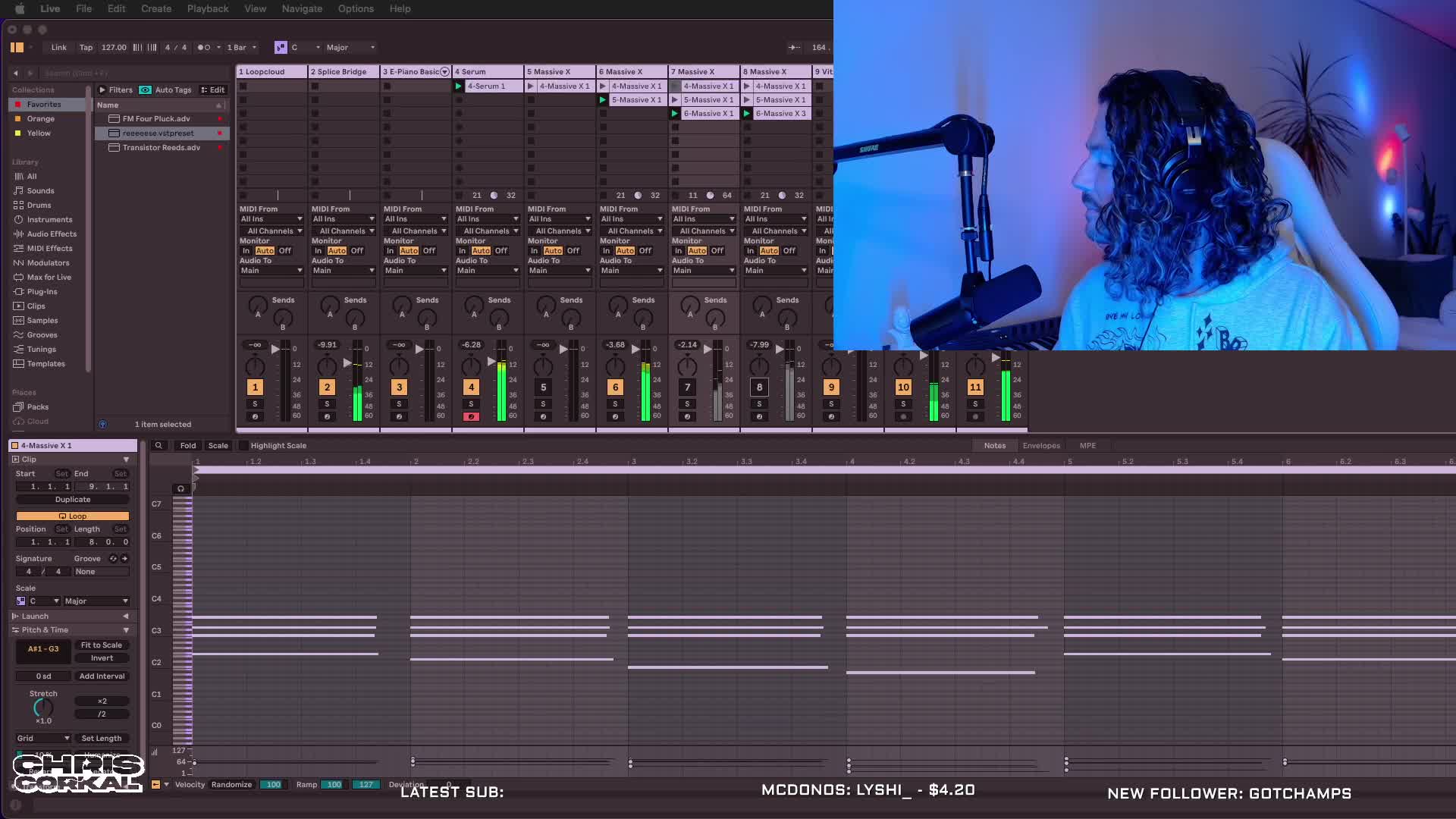This screenshot has width=1456, height=819.
Task: Go back in browser history
Action: click(16, 73)
